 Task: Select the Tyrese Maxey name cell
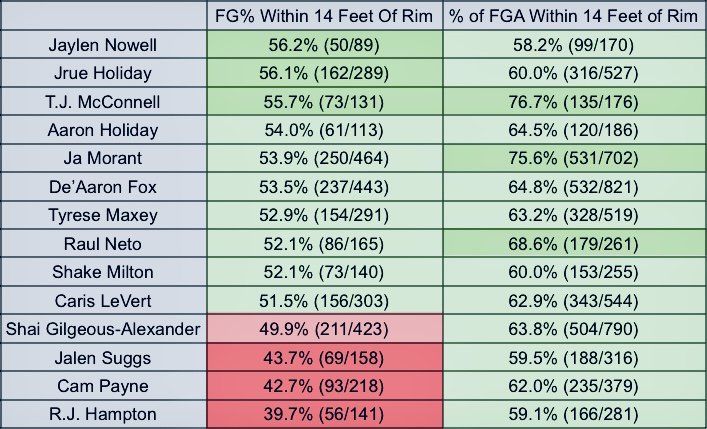pyautogui.click(x=103, y=215)
